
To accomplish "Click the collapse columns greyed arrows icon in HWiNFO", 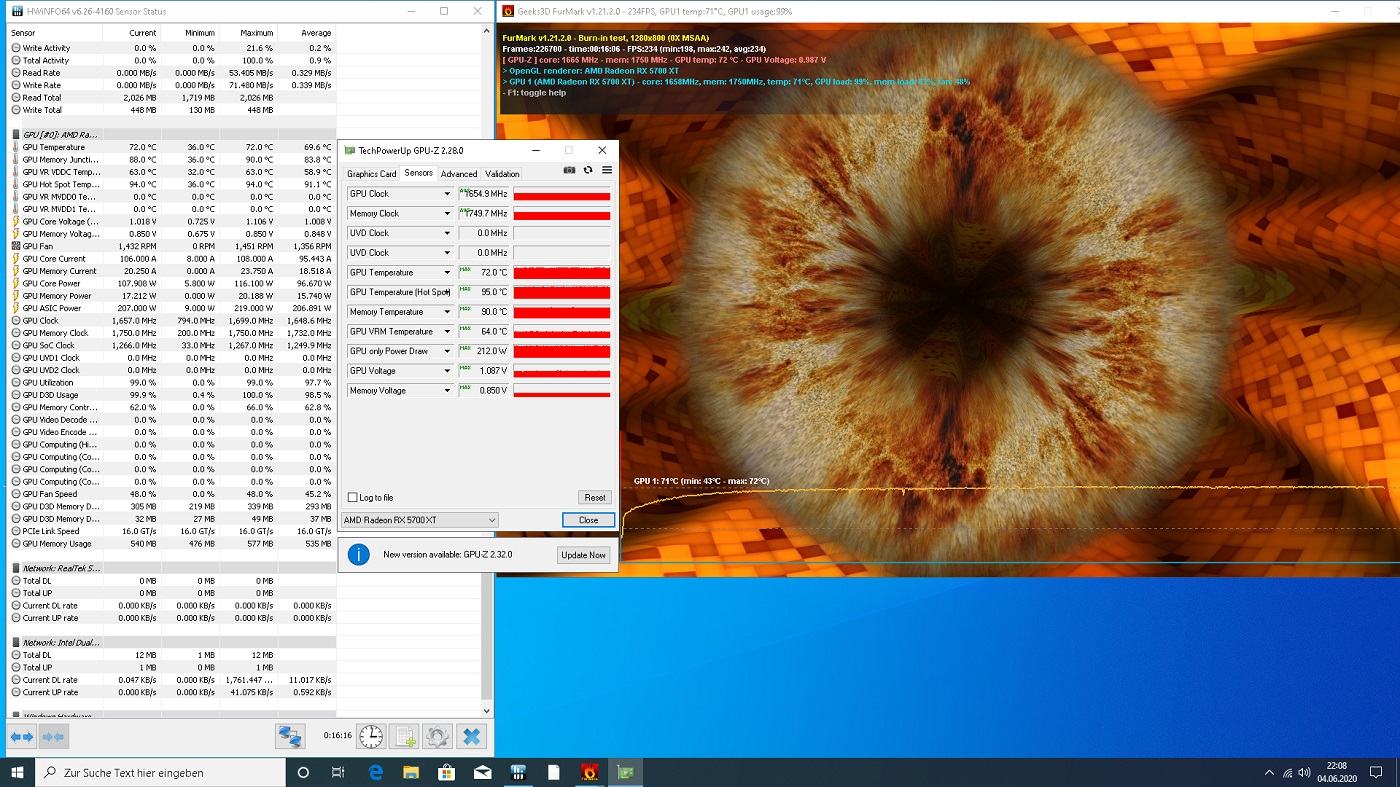I will 53,737.
